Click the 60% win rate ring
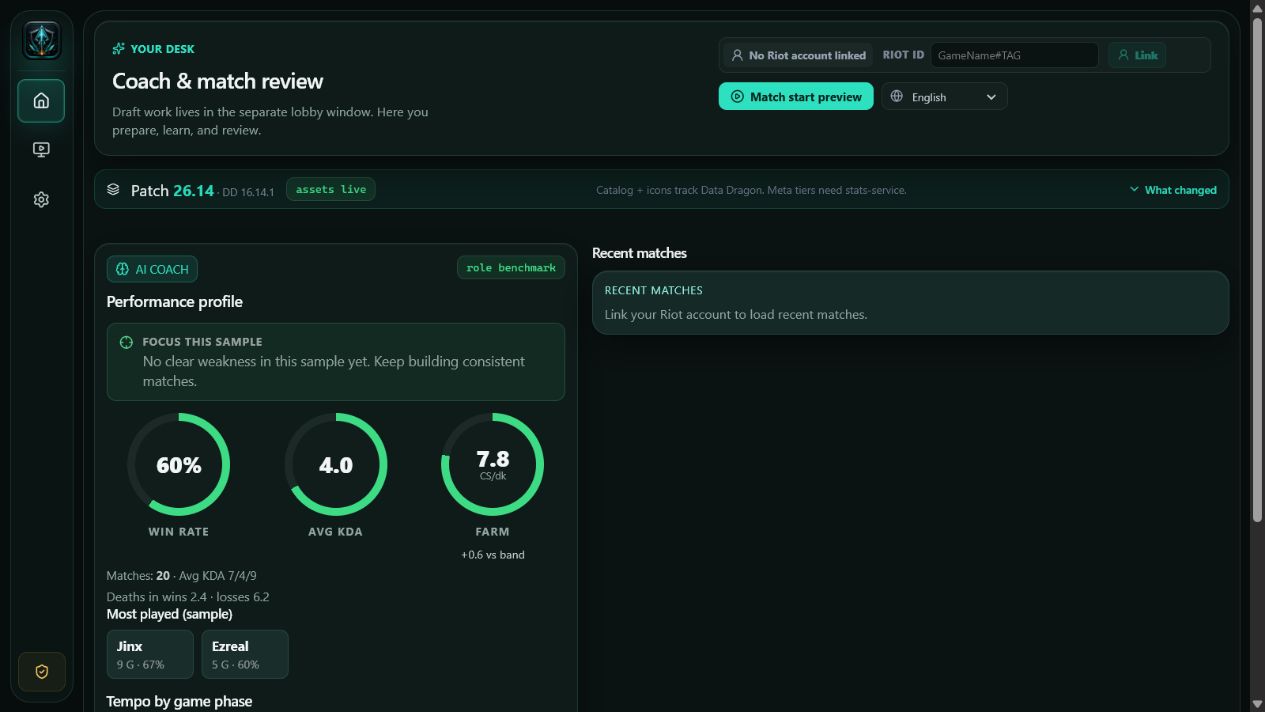This screenshot has width=1265, height=712. (x=179, y=465)
